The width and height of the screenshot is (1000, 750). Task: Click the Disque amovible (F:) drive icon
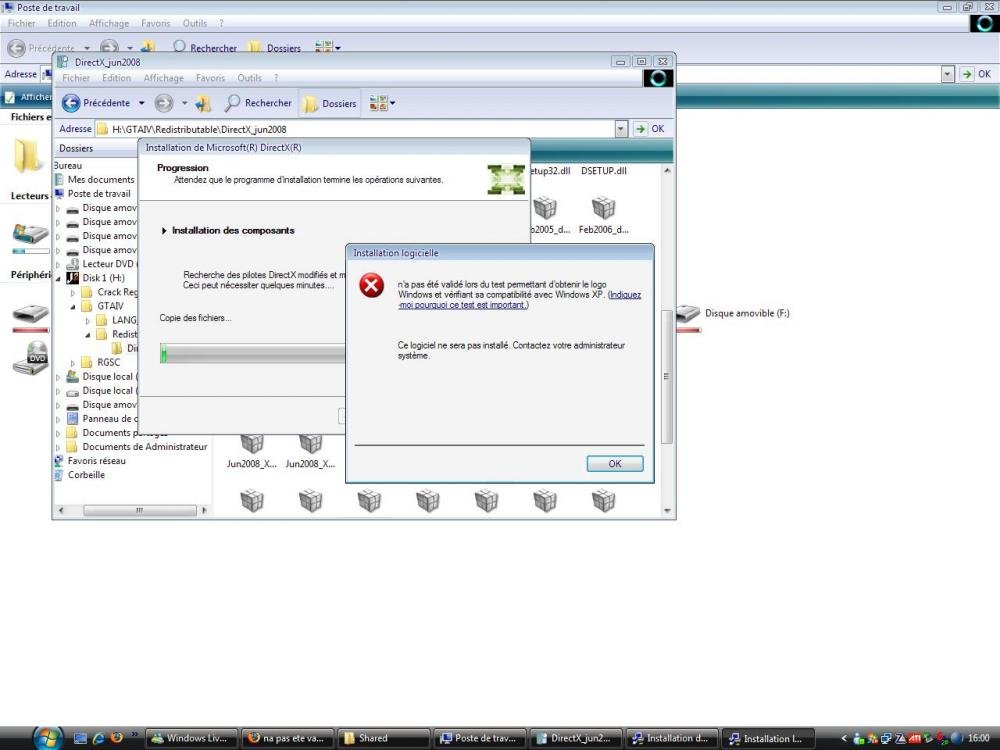pyautogui.click(x=689, y=313)
